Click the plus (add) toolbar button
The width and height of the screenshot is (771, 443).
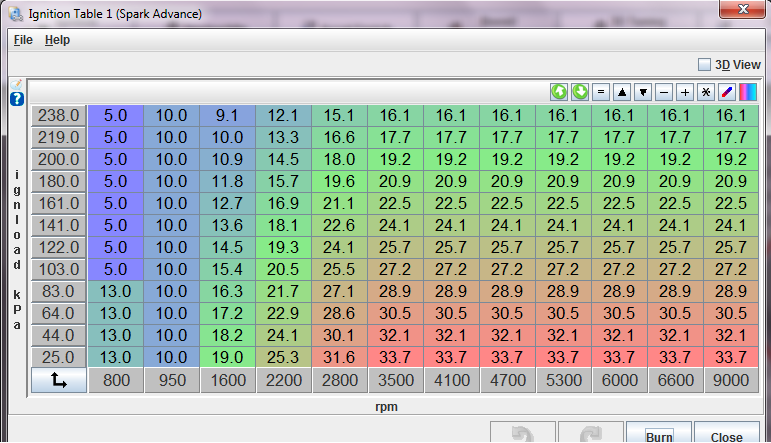(685, 92)
